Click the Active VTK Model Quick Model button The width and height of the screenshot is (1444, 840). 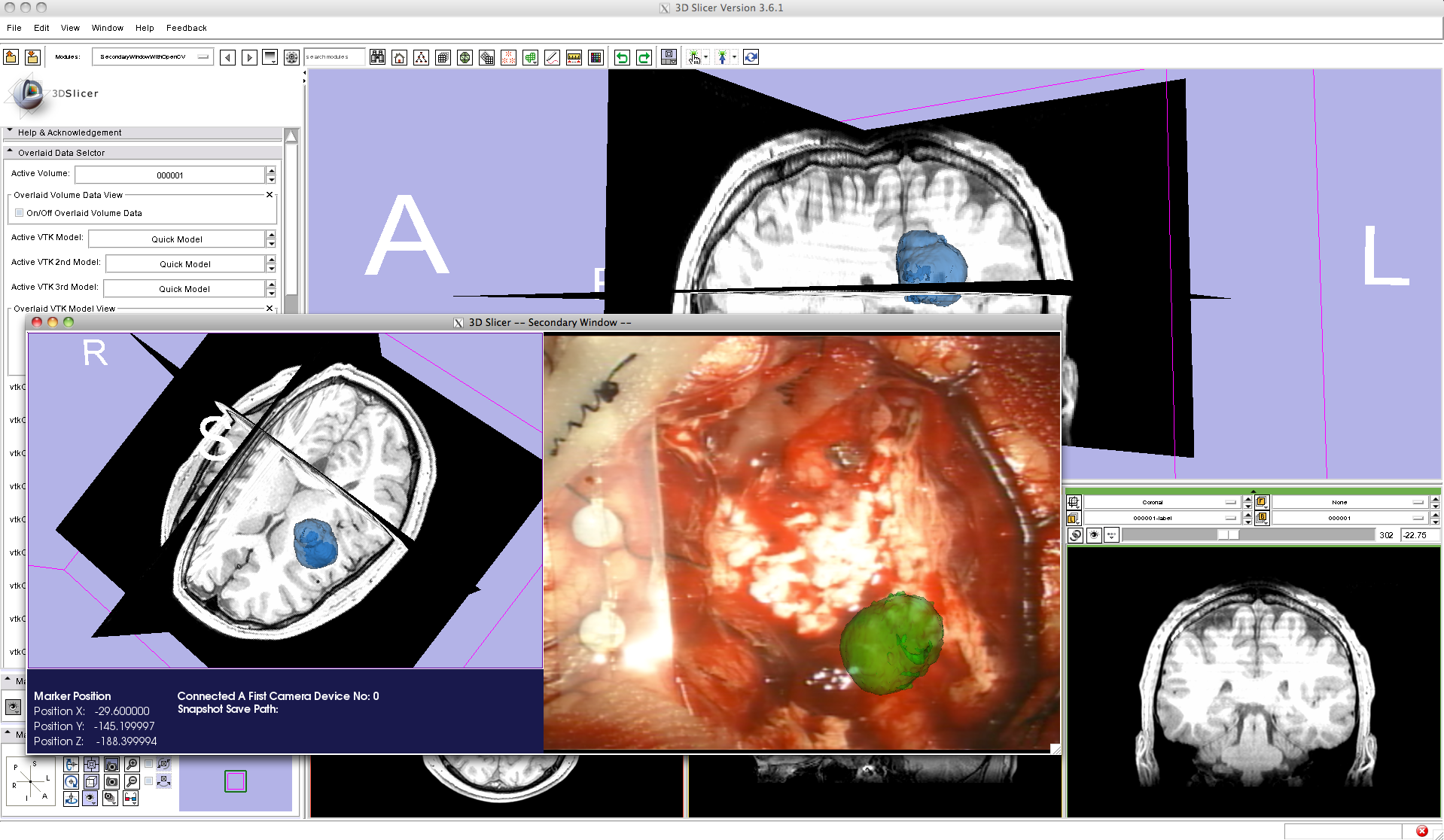click(x=177, y=239)
